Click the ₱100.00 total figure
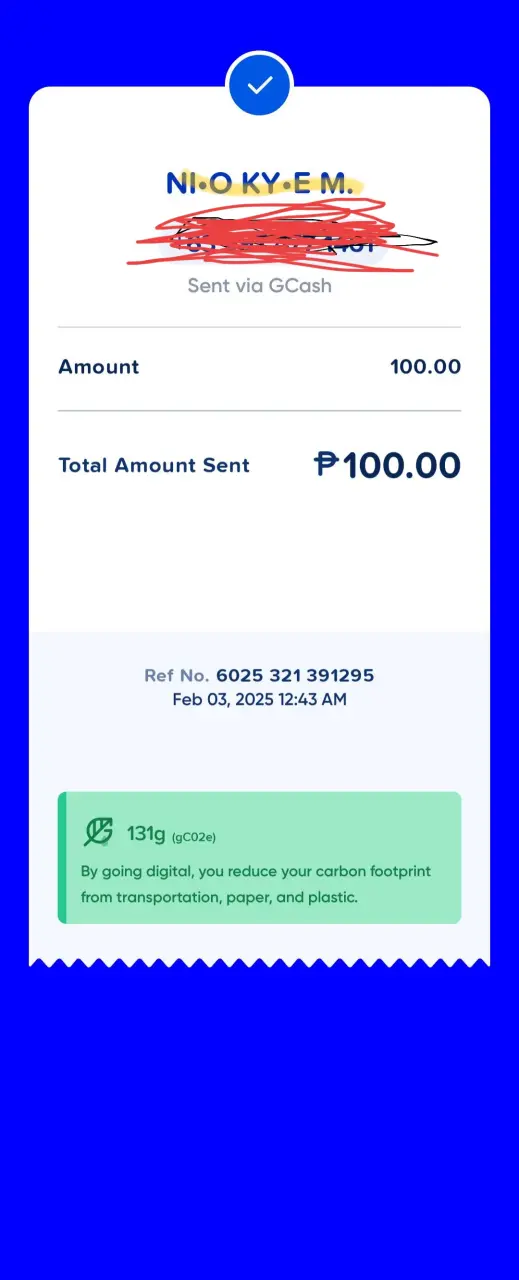Image resolution: width=519 pixels, height=1280 pixels. [388, 465]
